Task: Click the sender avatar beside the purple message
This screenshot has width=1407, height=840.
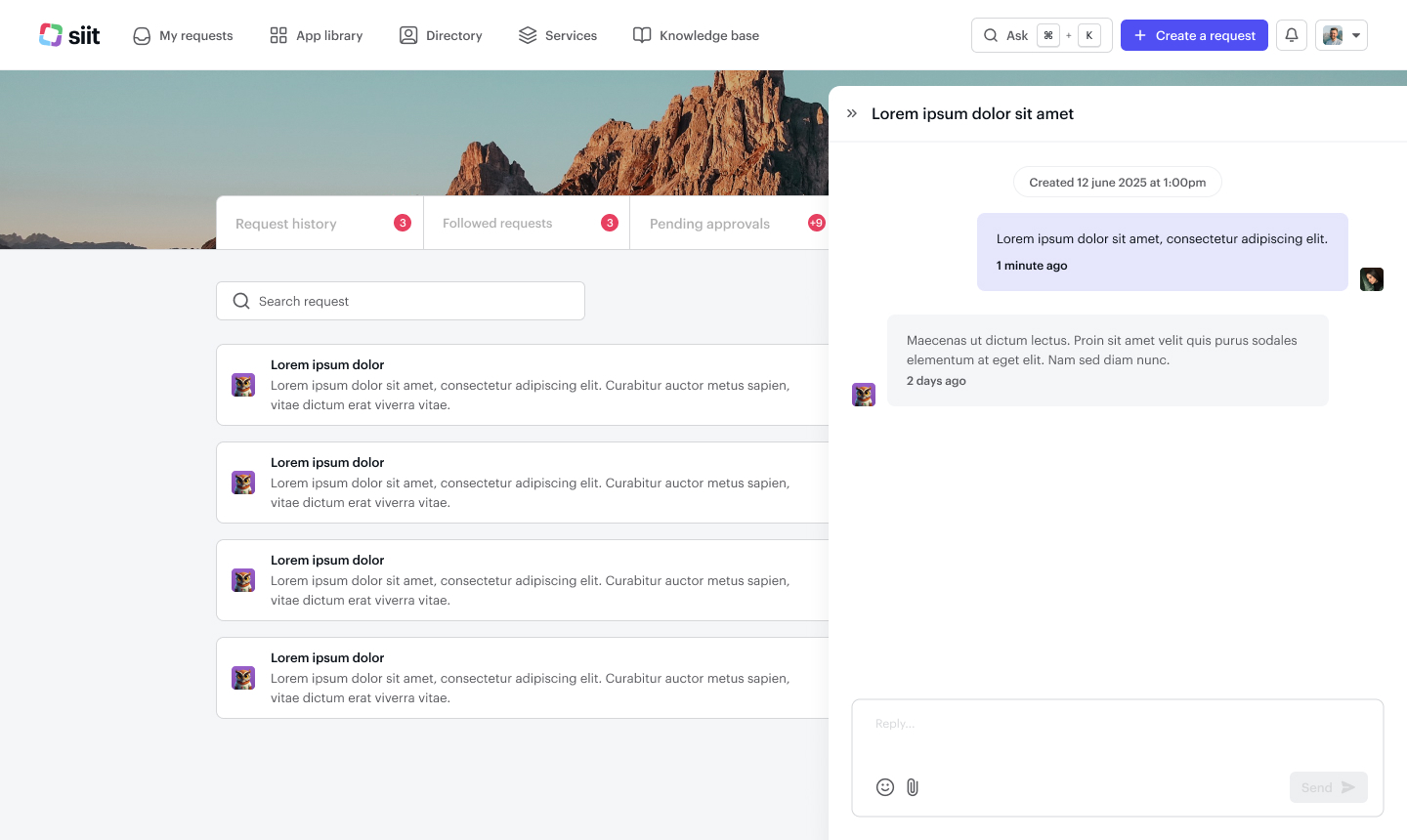Action: (x=1372, y=279)
